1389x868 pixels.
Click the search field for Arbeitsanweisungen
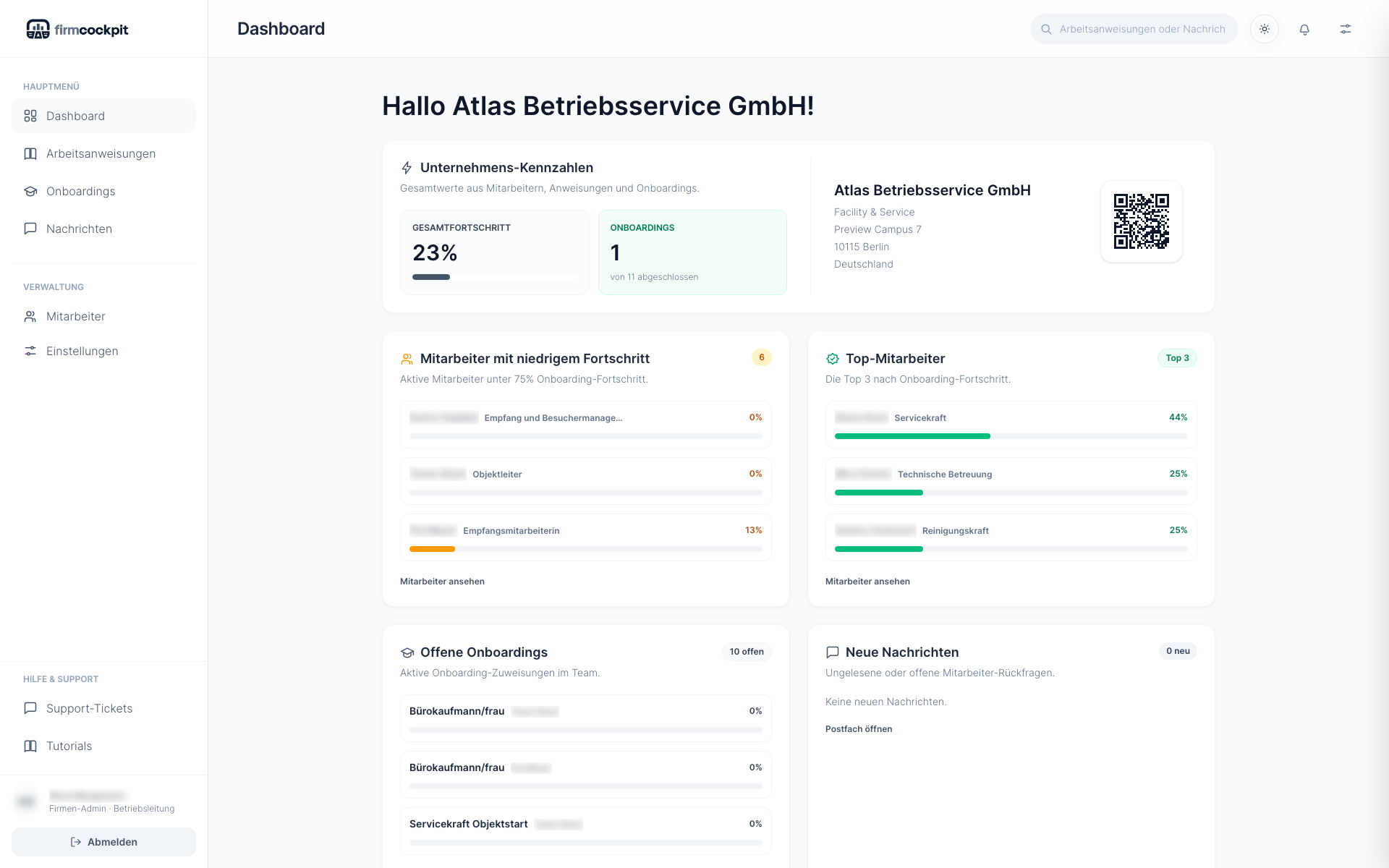click(x=1136, y=29)
